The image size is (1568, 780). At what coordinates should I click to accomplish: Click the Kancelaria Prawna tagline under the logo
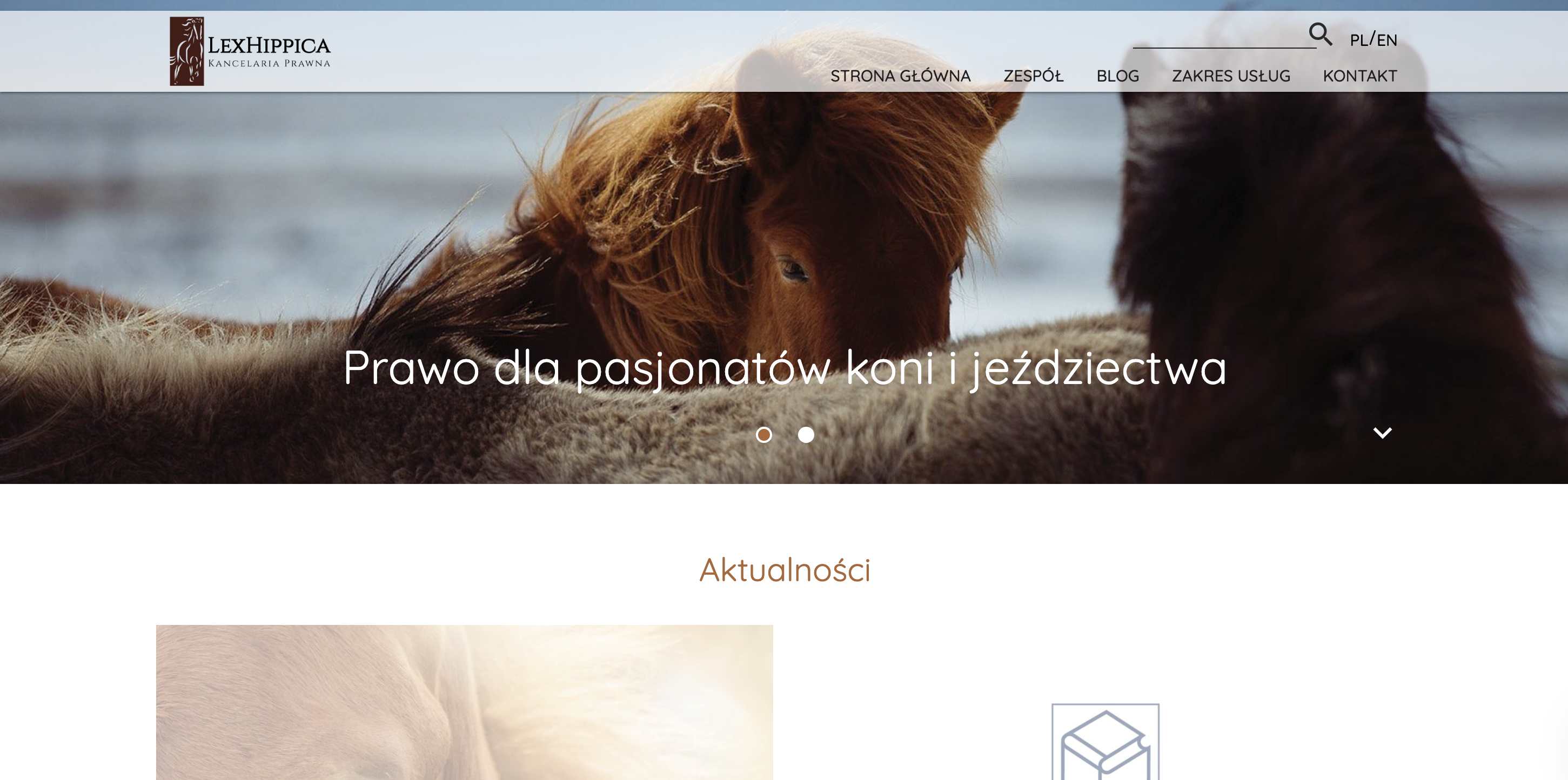(x=269, y=63)
